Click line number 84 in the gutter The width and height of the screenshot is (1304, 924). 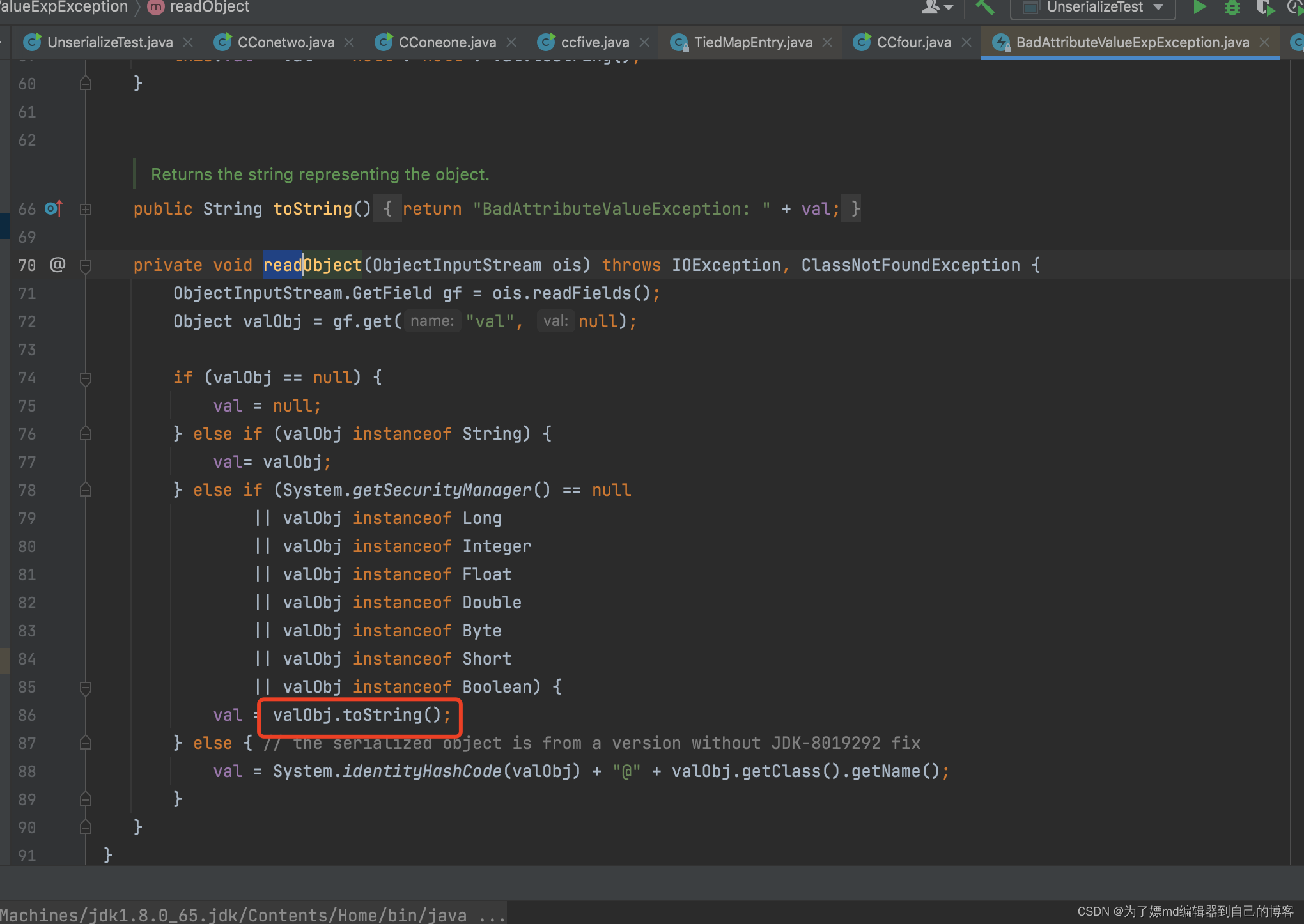(27, 659)
